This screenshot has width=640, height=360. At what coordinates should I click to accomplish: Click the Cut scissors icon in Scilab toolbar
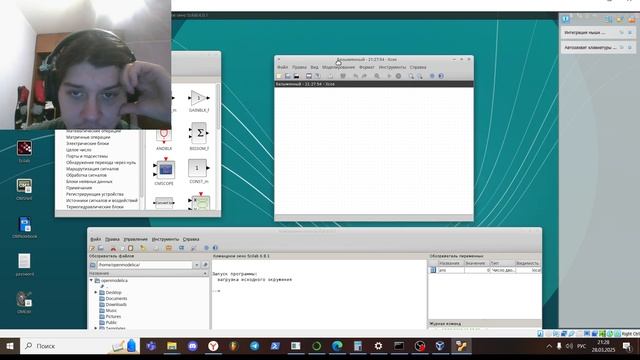point(113,248)
